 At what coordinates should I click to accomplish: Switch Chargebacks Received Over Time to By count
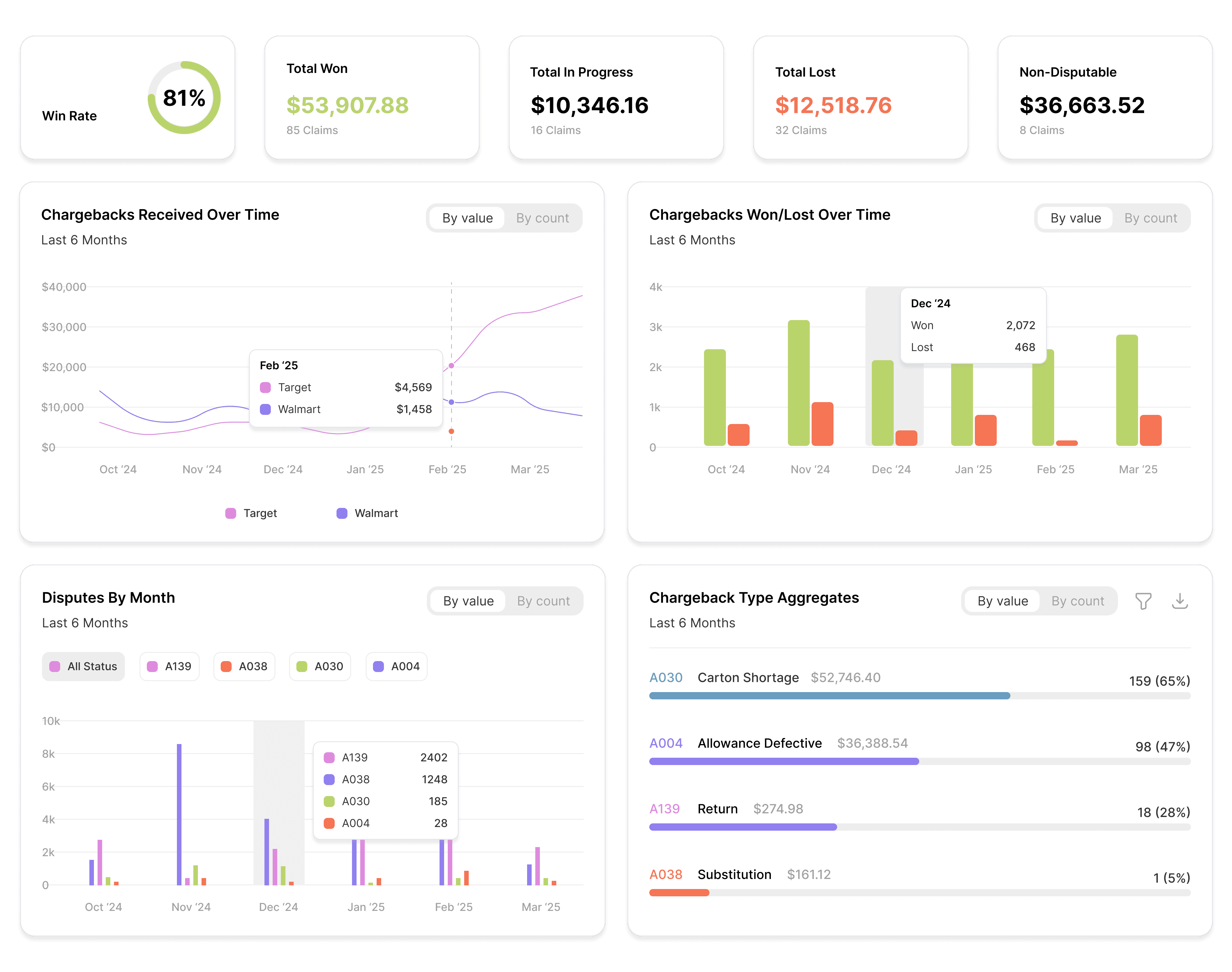[542, 218]
